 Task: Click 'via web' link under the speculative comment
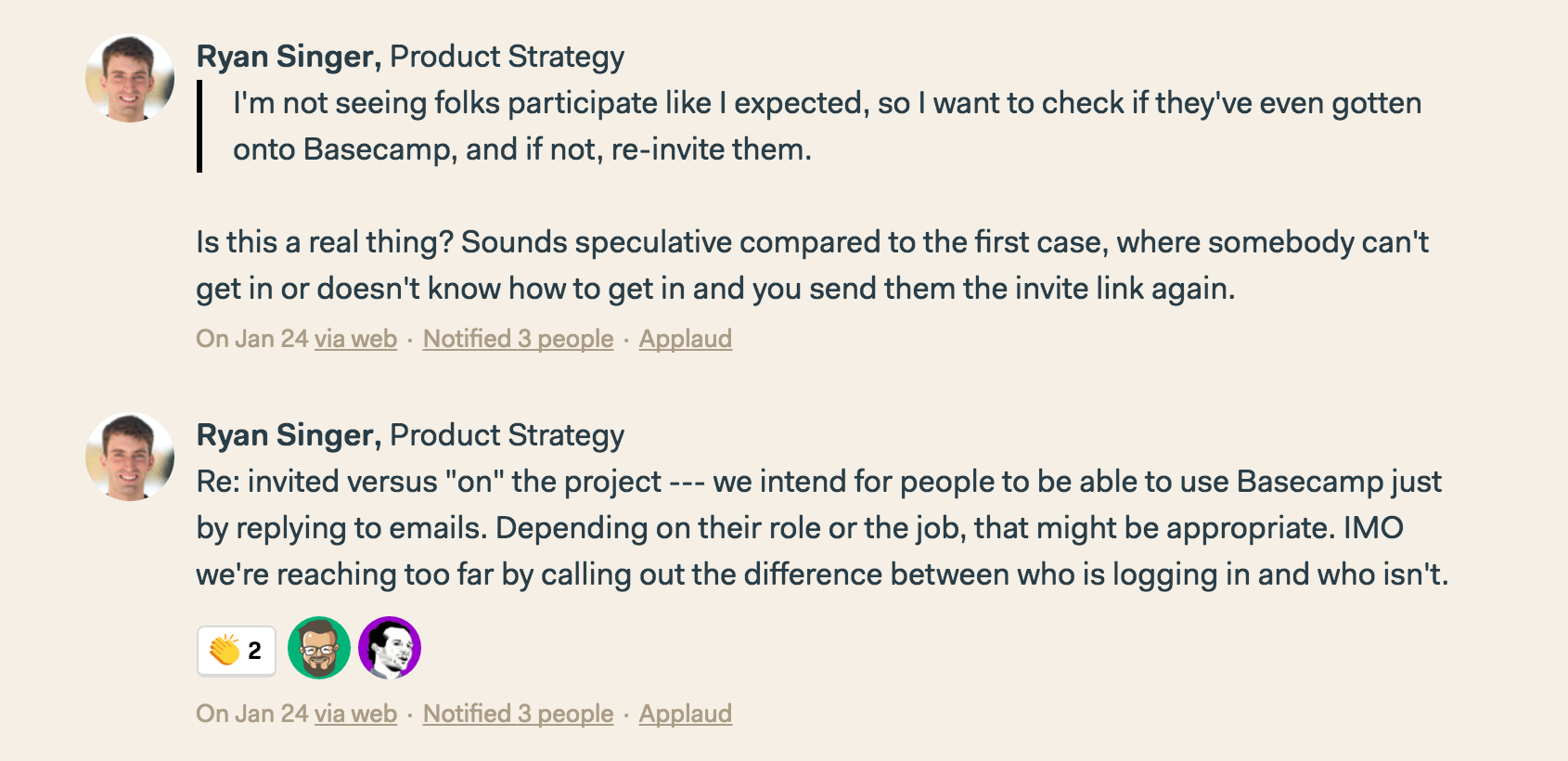pos(355,339)
